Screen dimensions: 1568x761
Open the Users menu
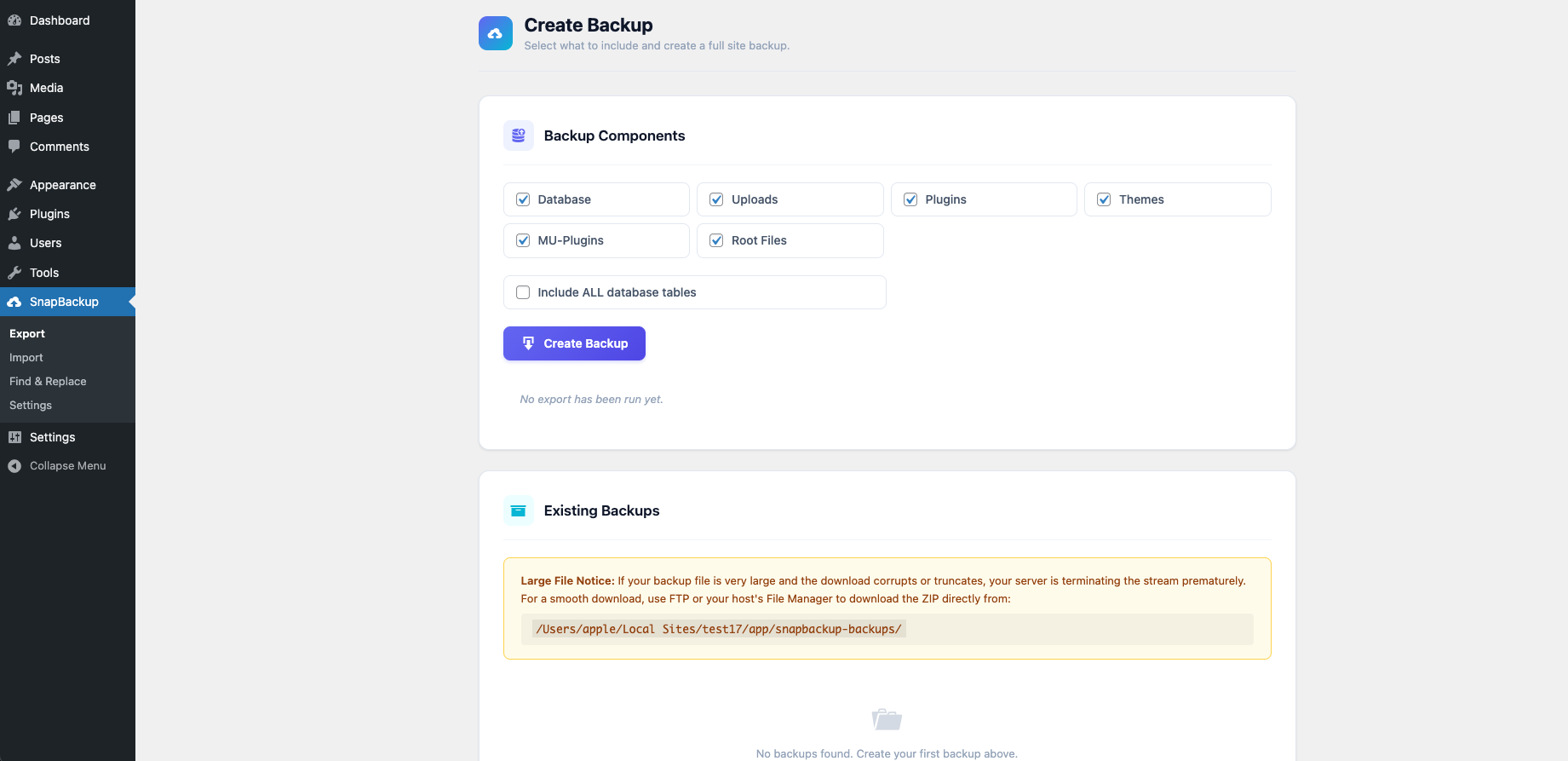tap(67, 243)
